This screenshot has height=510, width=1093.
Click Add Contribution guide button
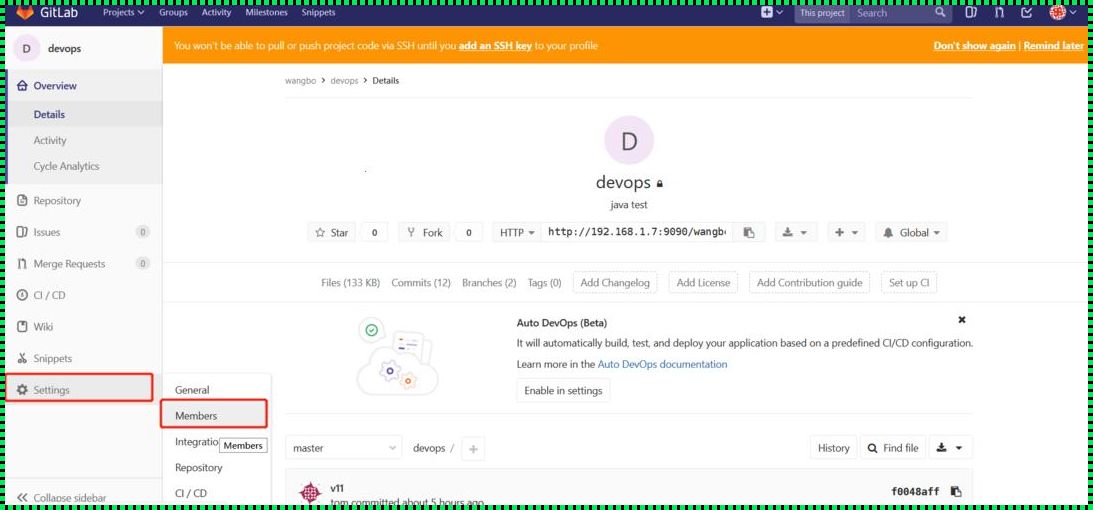click(x=809, y=283)
